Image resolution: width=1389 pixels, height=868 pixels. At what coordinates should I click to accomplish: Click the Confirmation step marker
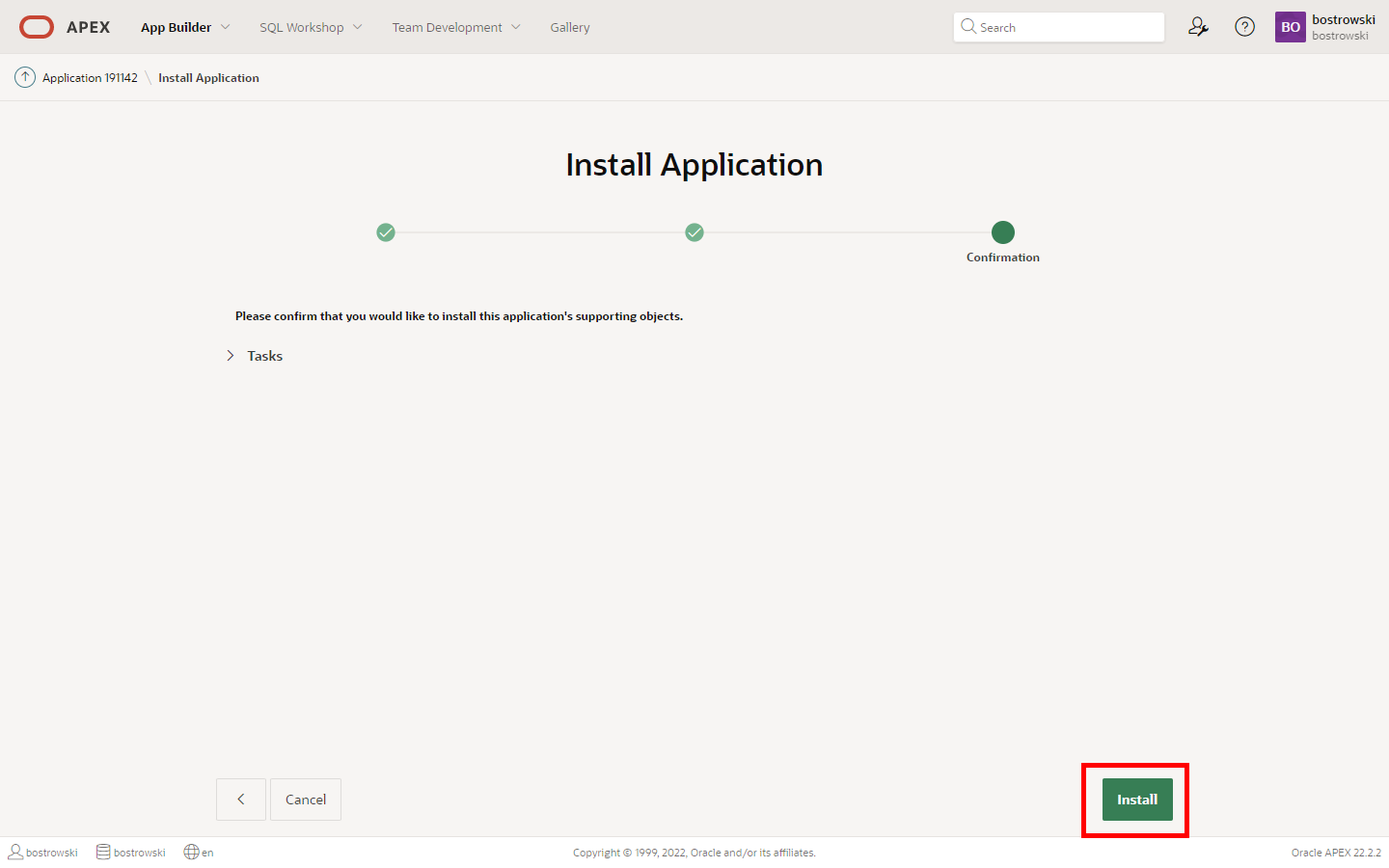coord(1003,232)
